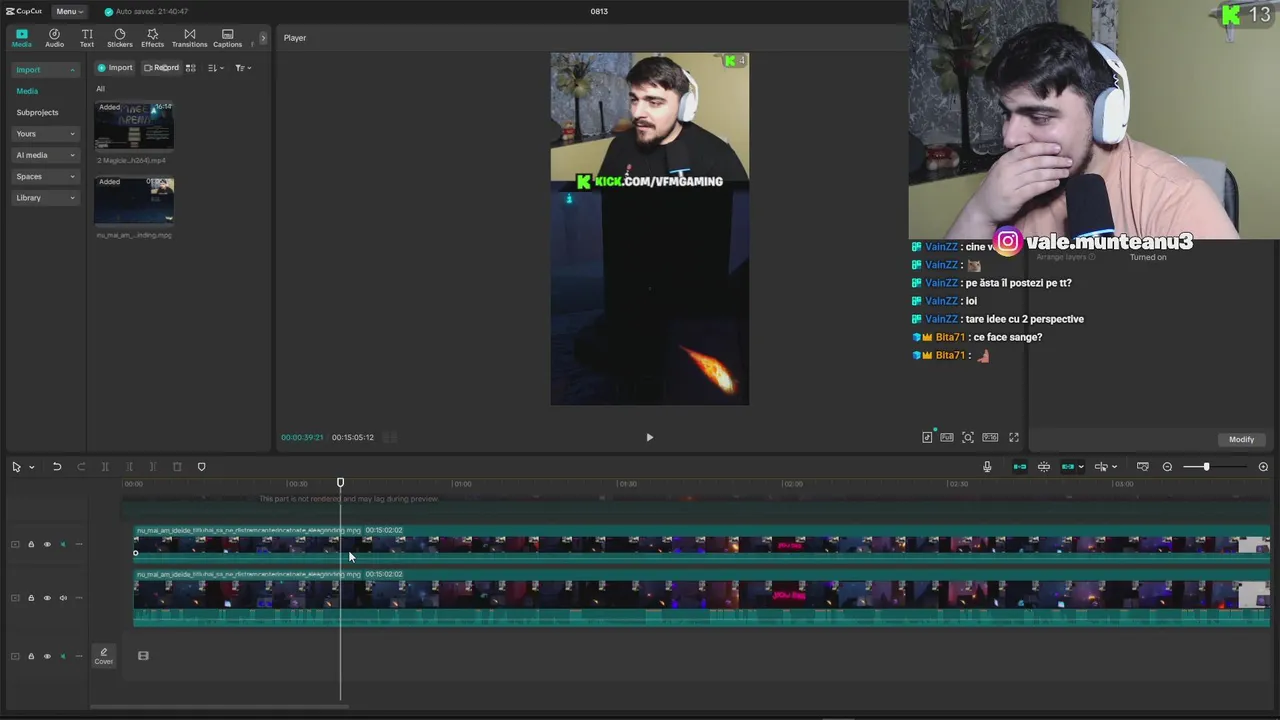The image size is (1280, 720).
Task: Lock the top video track
Action: point(31,544)
